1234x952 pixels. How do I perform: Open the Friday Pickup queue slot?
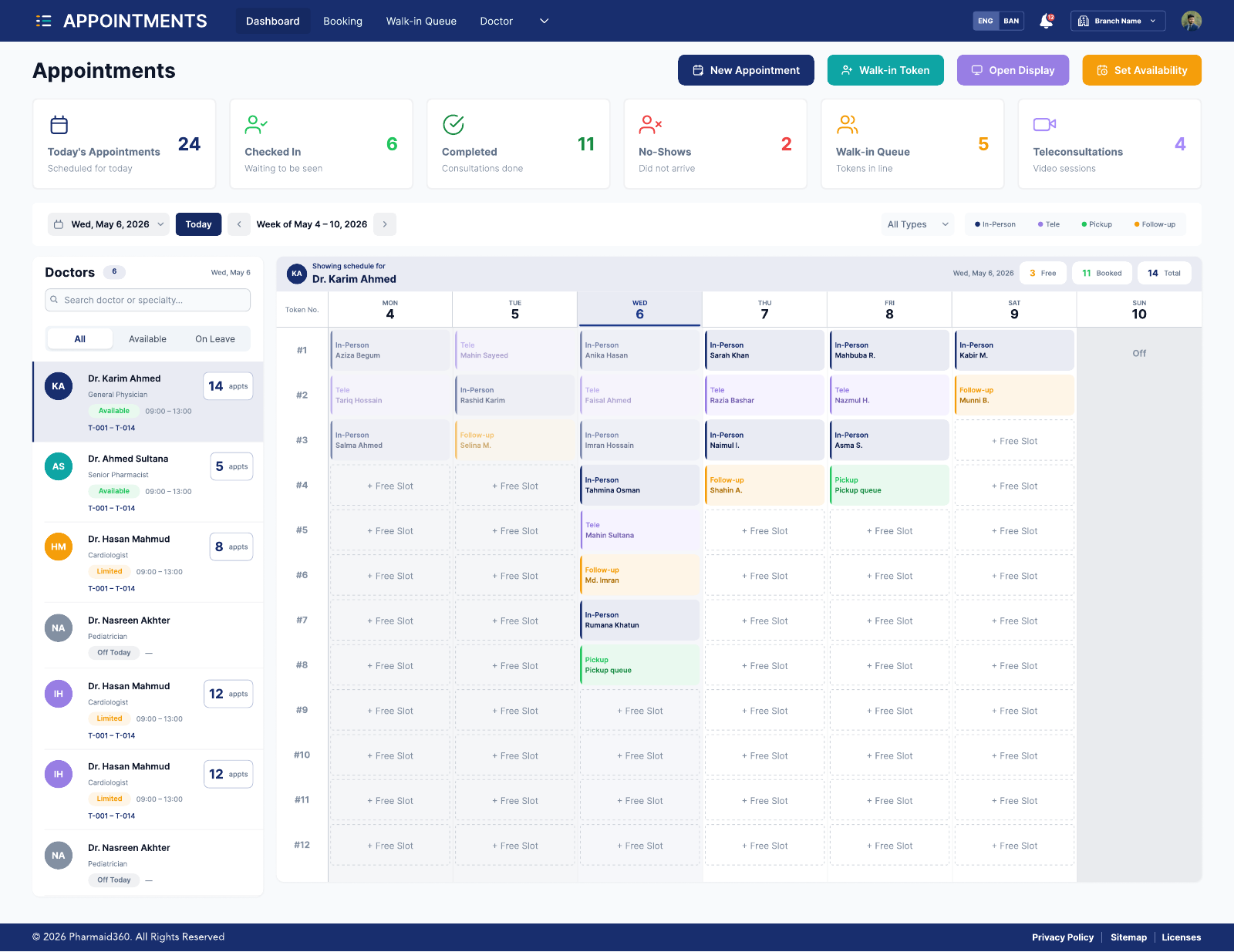click(x=889, y=485)
